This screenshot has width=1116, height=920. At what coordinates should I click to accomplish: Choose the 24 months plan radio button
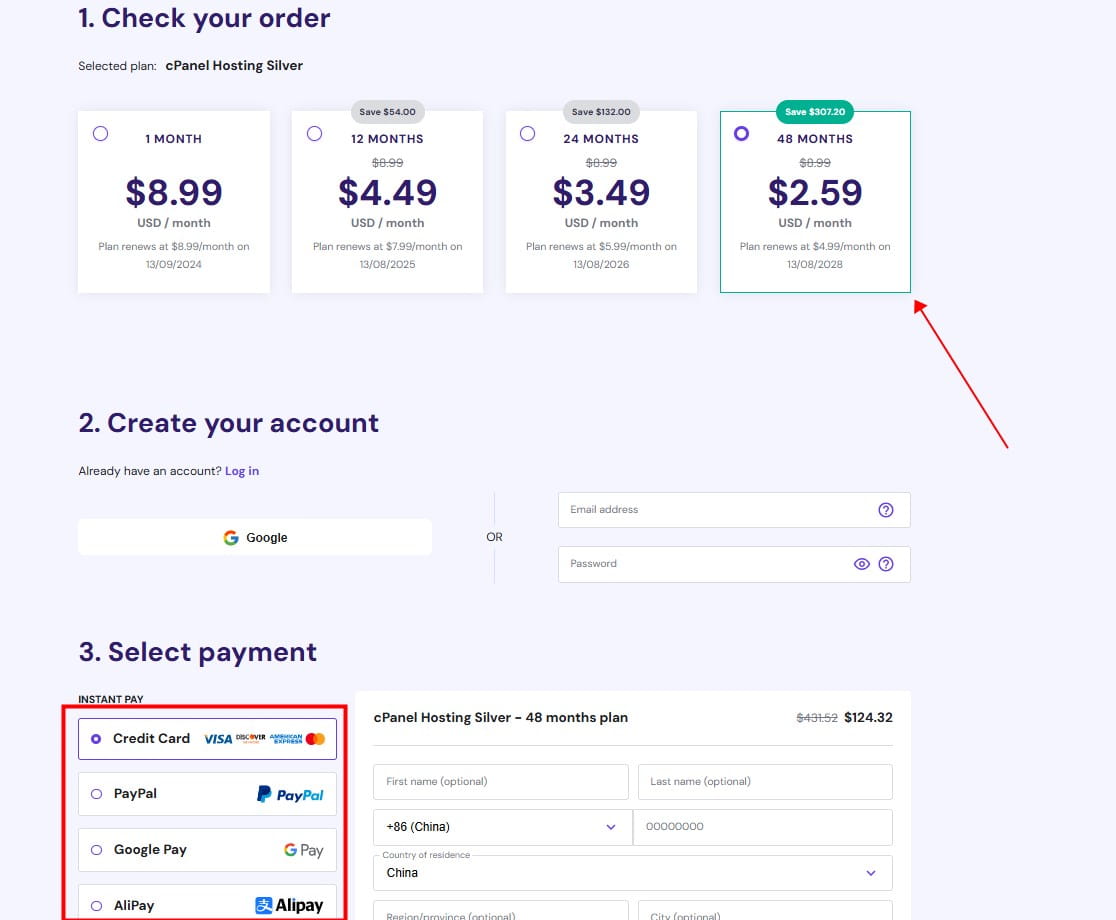[x=527, y=134]
